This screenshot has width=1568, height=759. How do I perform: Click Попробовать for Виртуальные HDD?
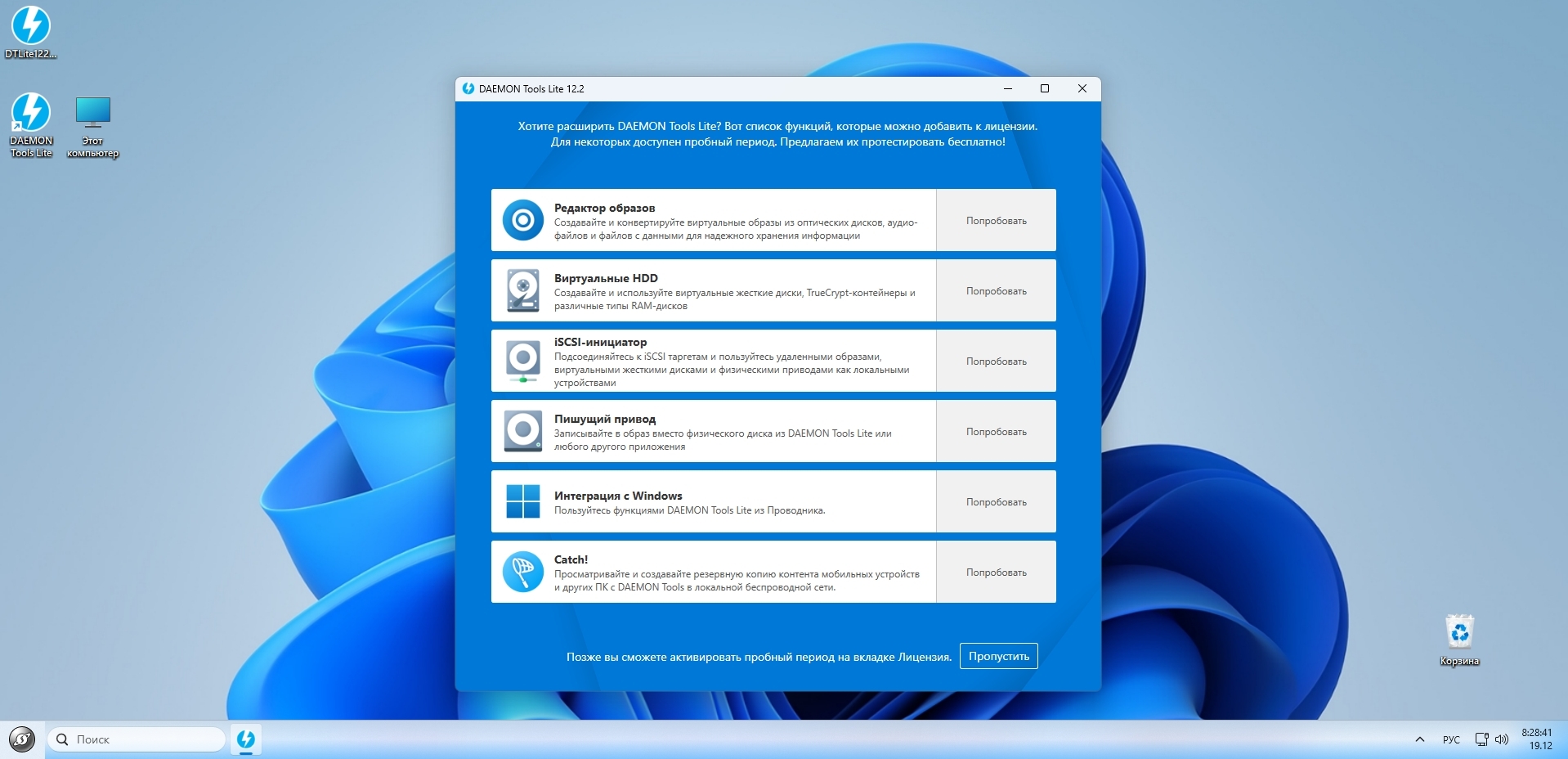coord(996,291)
